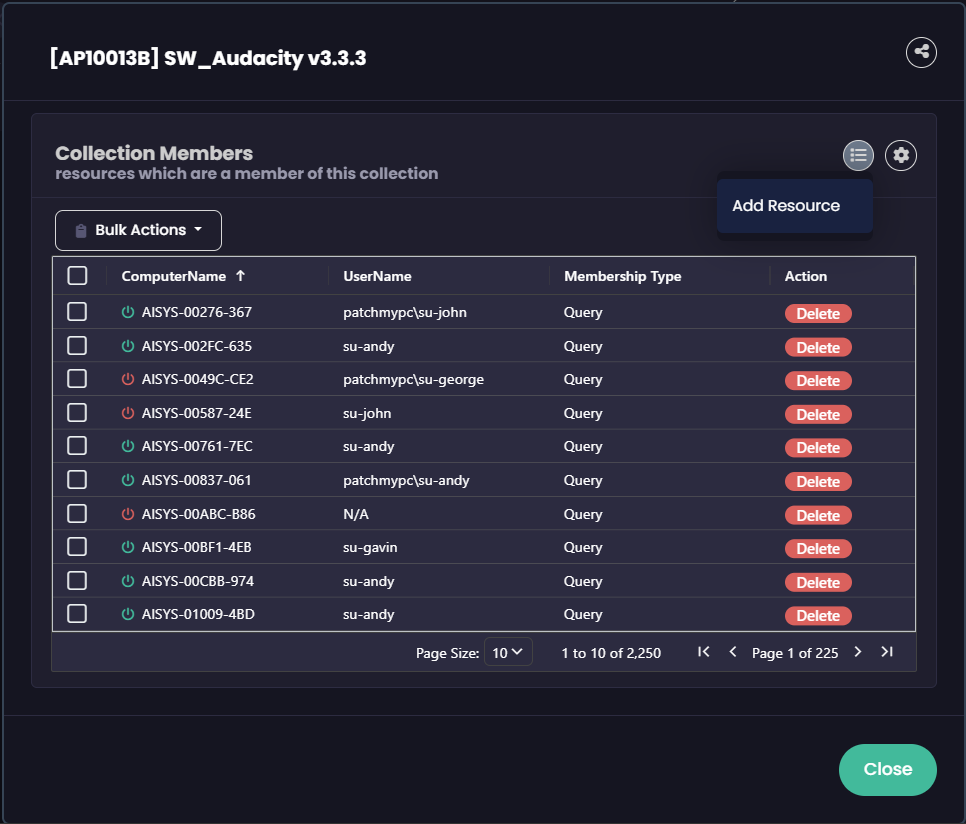The width and height of the screenshot is (966, 824).
Task: Check the box for AISYS-002FC-635
Action: click(77, 346)
